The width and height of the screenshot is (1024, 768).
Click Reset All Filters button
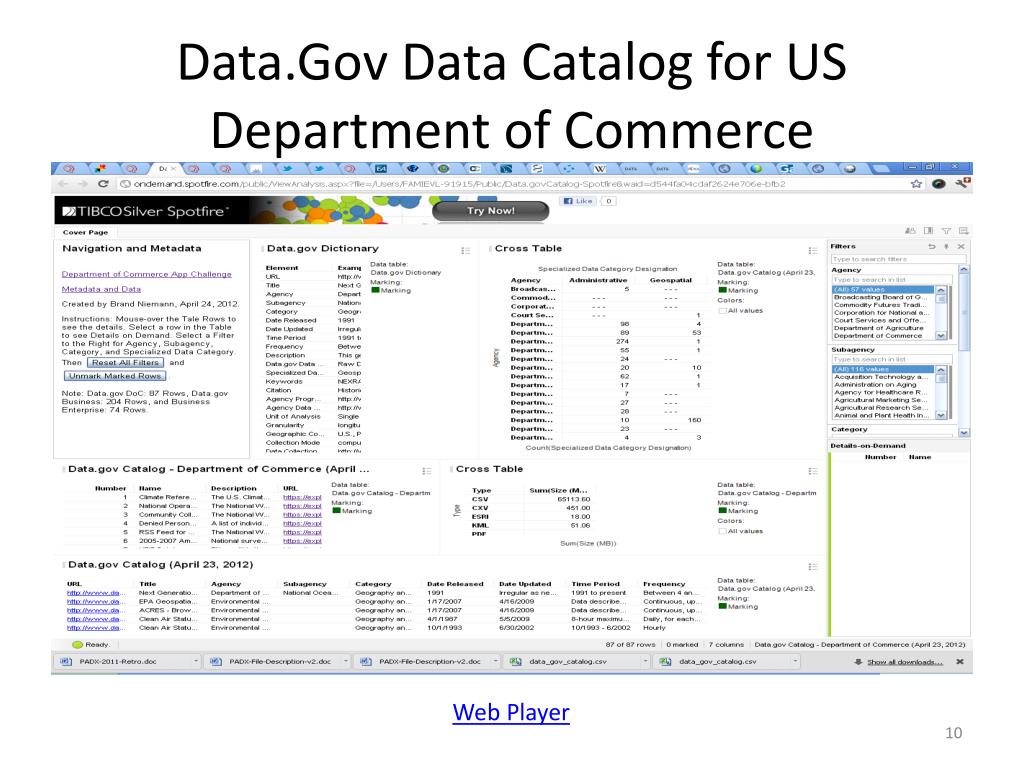(x=125, y=362)
